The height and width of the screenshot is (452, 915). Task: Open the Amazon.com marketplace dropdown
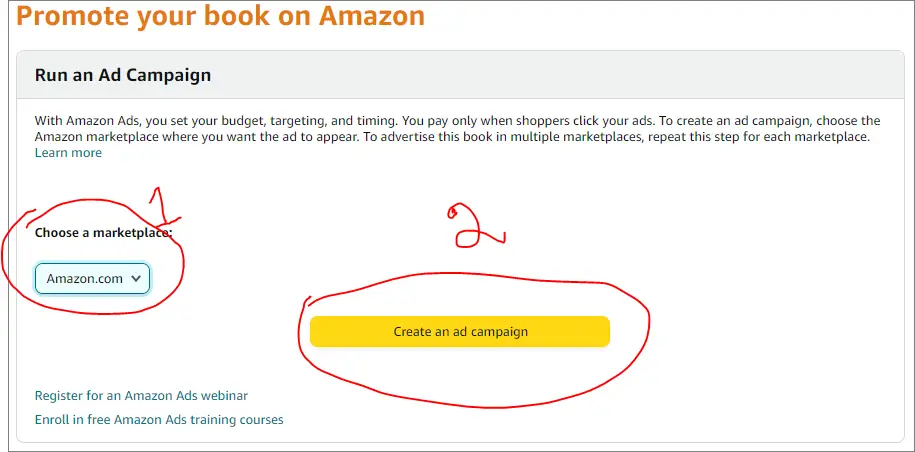click(x=92, y=279)
